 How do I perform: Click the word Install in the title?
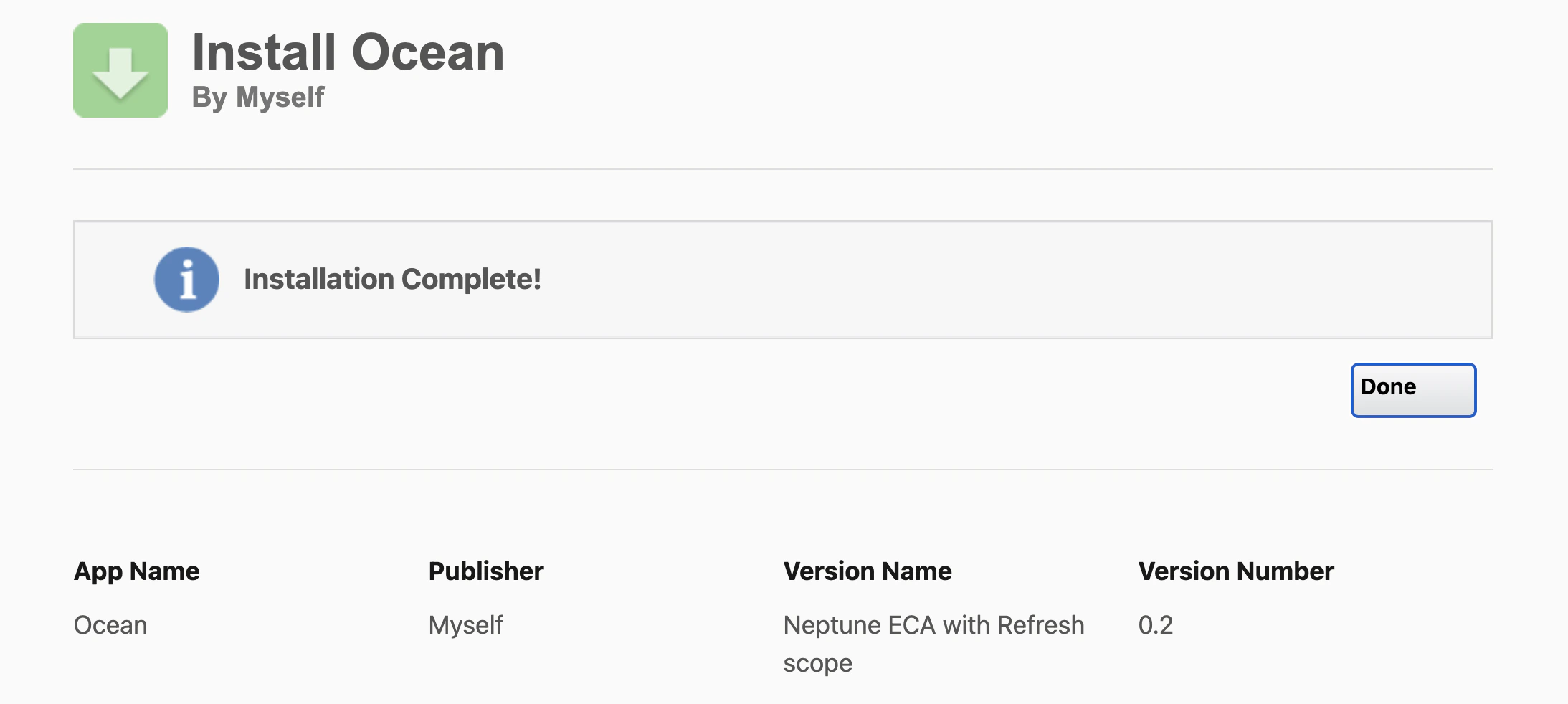click(264, 53)
